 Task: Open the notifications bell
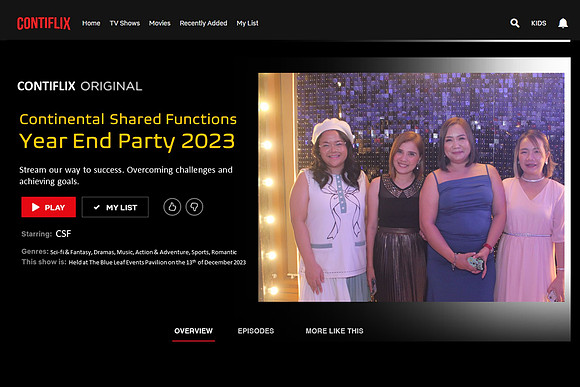click(563, 23)
